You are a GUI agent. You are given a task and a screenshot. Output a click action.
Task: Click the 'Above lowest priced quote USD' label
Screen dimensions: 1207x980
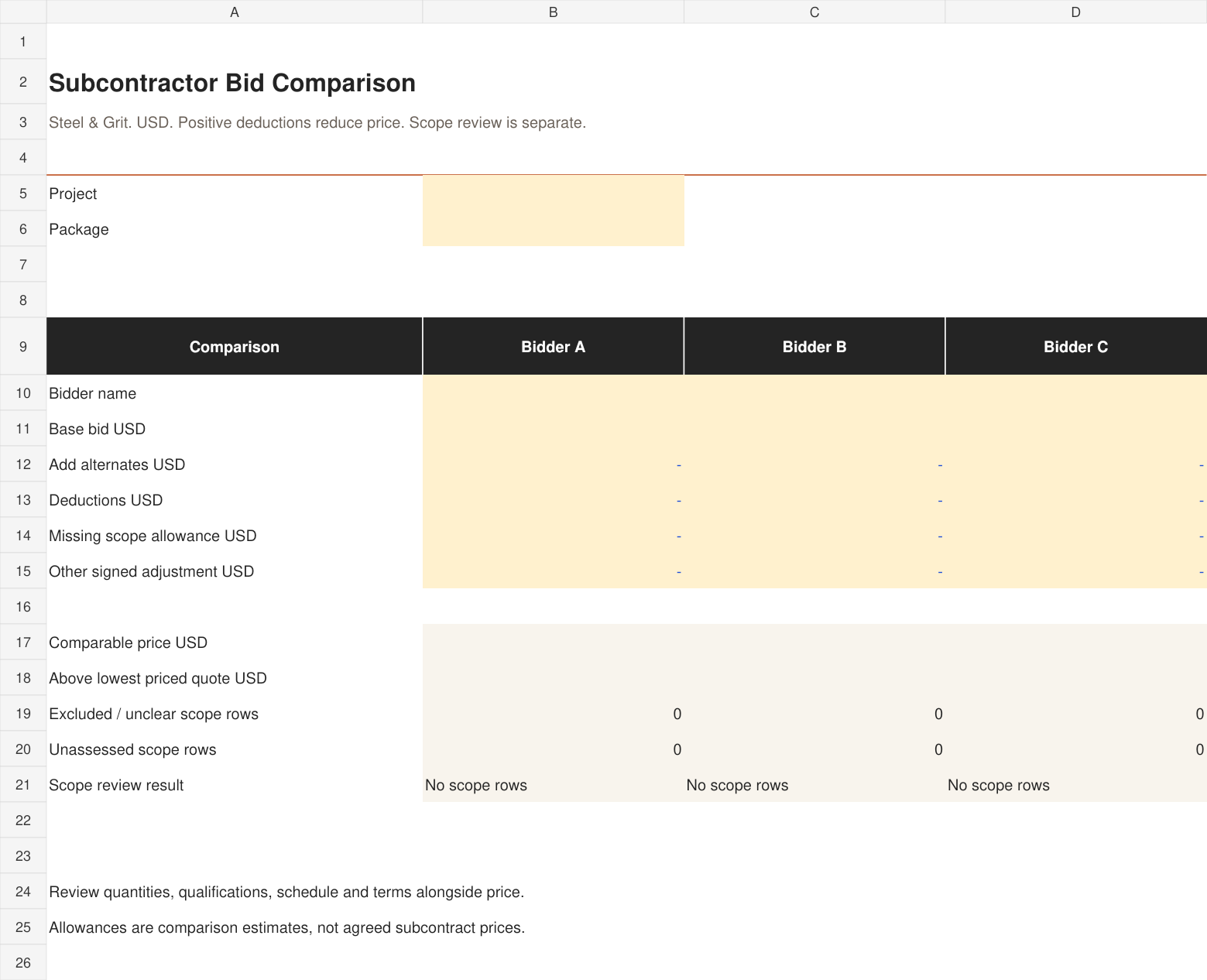pyautogui.click(x=158, y=678)
